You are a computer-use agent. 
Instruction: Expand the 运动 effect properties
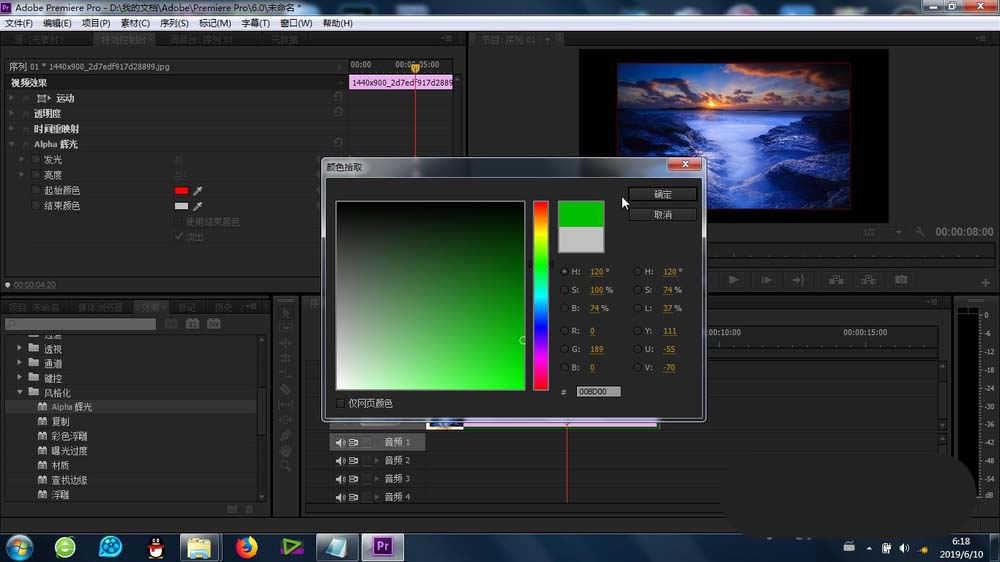[x=11, y=98]
